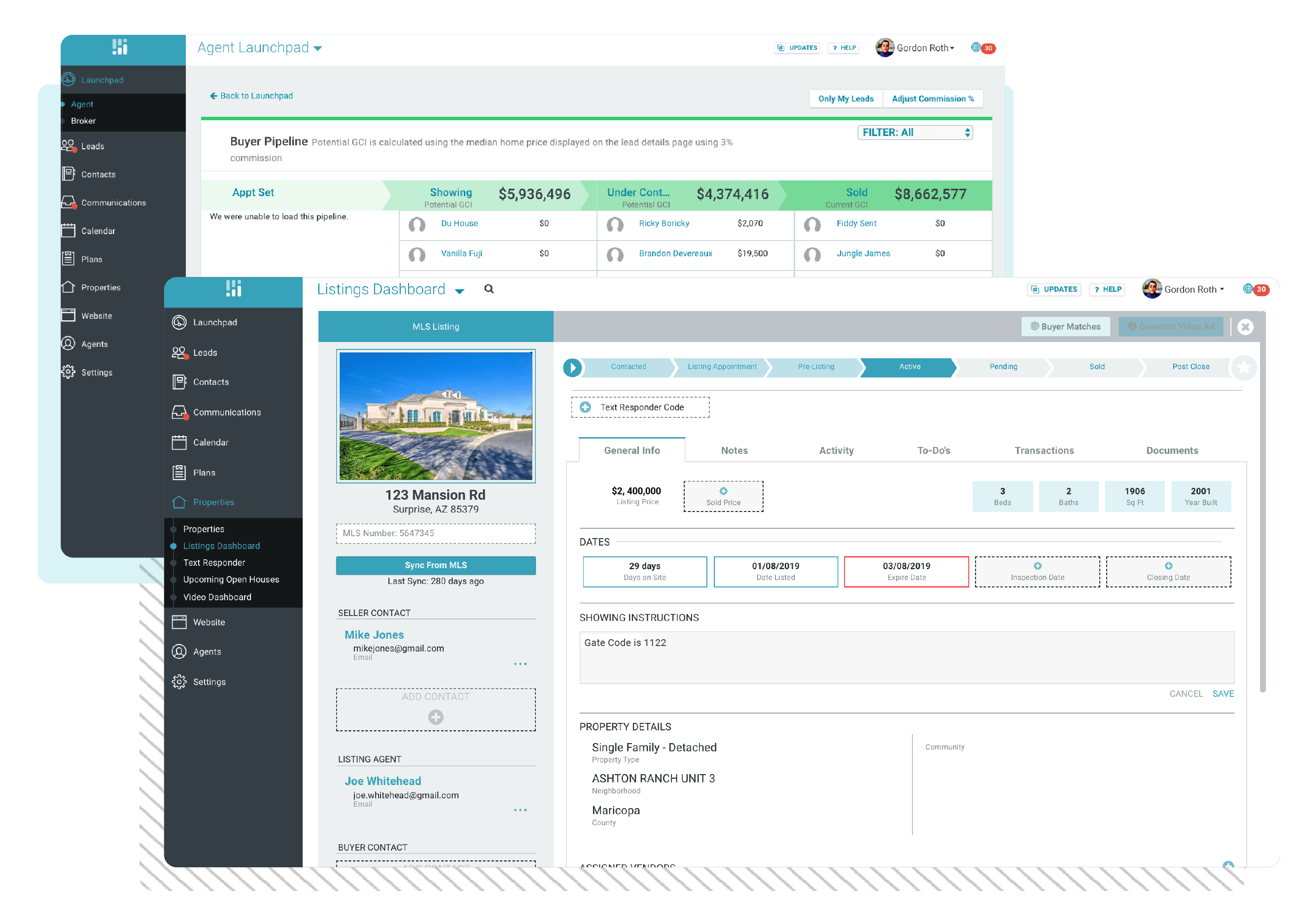Toggle the Only My Leads filter
Screen dimensions: 1294x924
(845, 99)
